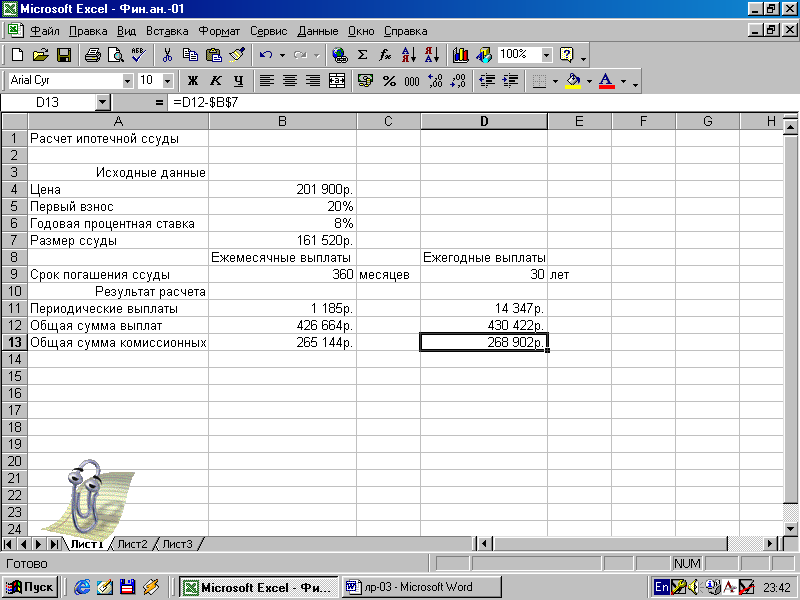Open the Name Box D13 dropdown

(103, 103)
